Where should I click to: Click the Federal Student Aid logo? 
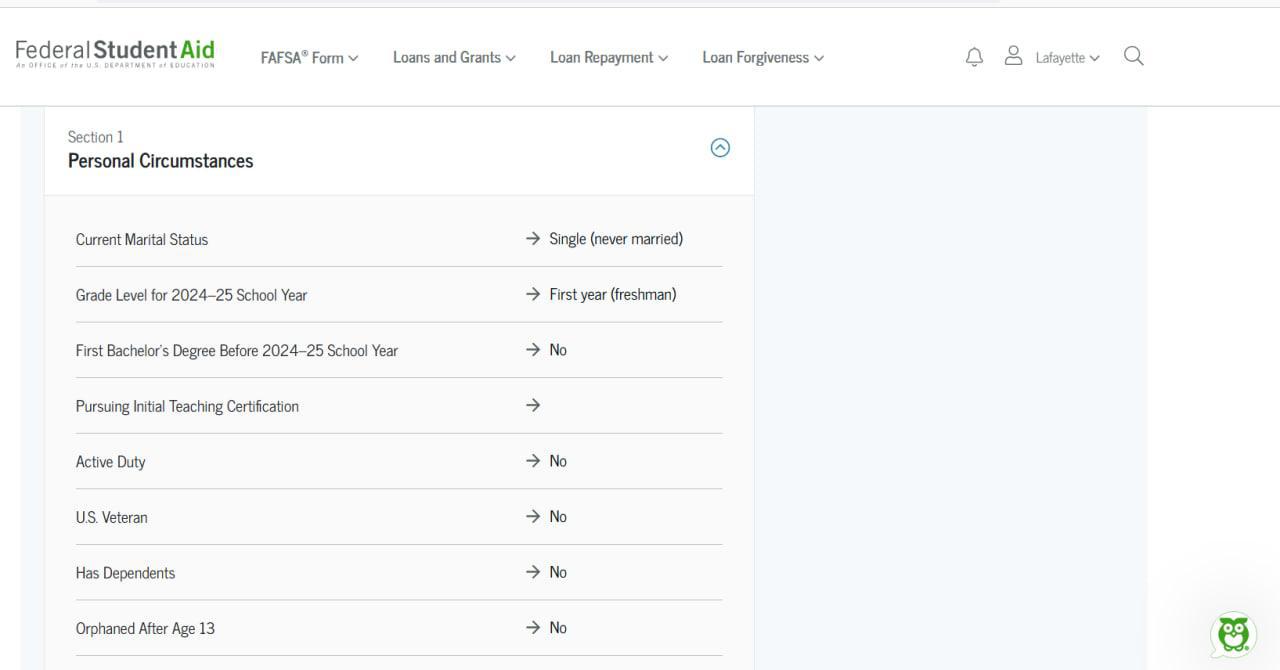pos(115,53)
